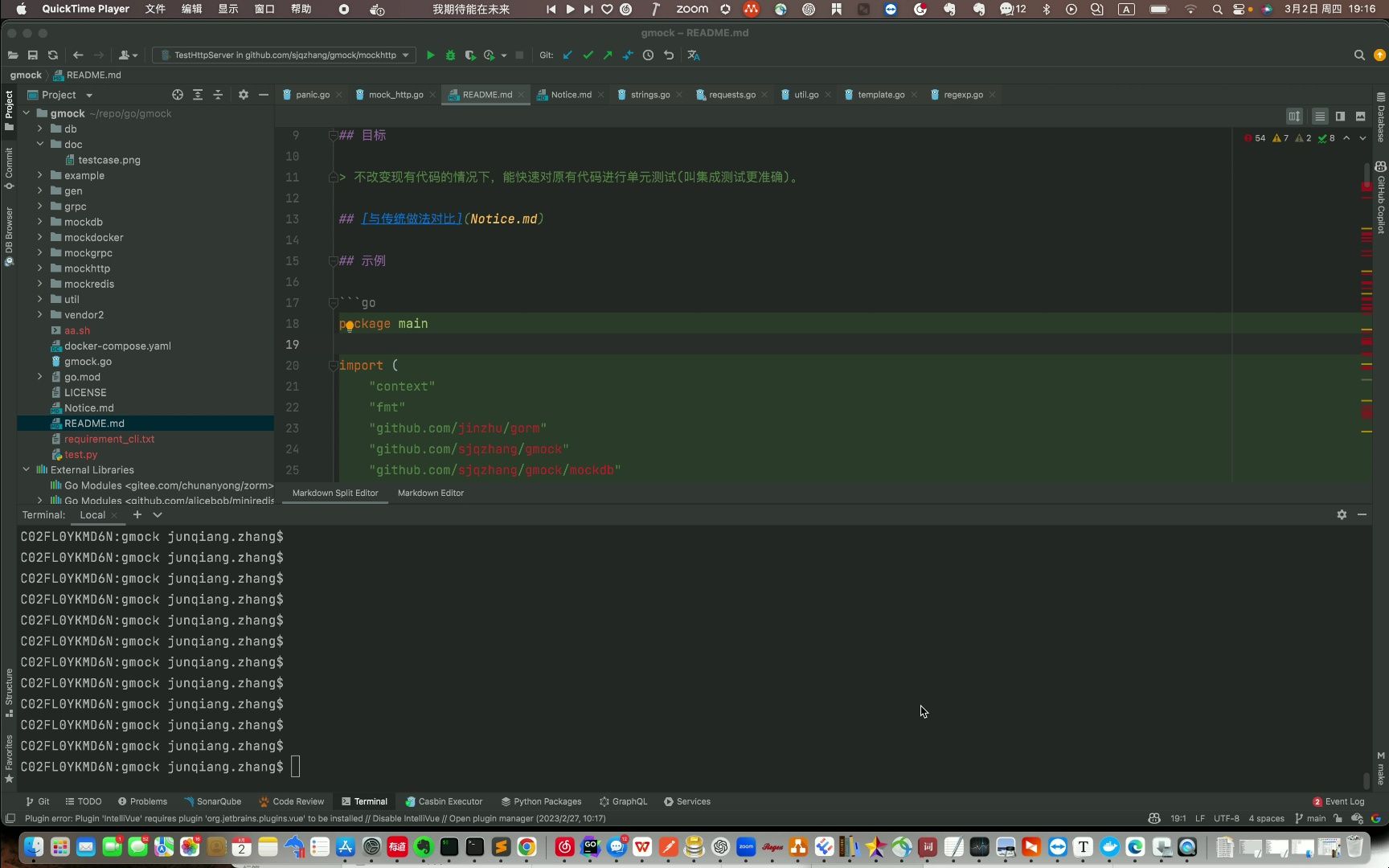The image size is (1389, 868).
Task: Open the 文件 menu in menu bar
Action: click(155, 9)
